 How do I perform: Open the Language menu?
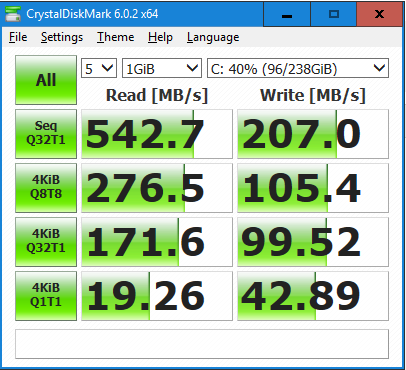[213, 37]
